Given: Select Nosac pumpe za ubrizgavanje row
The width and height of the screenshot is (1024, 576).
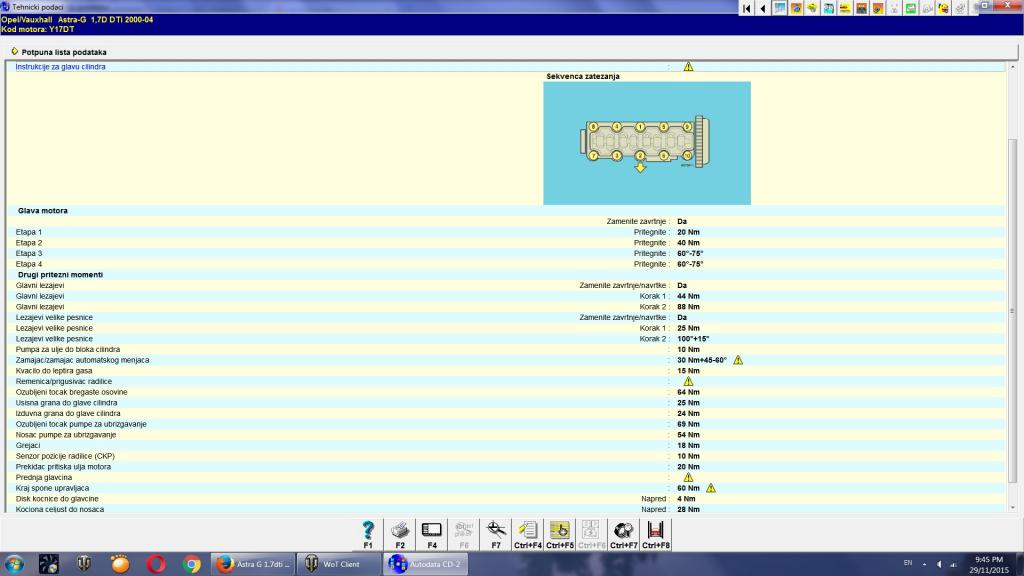Looking at the screenshot, I should pos(505,435).
